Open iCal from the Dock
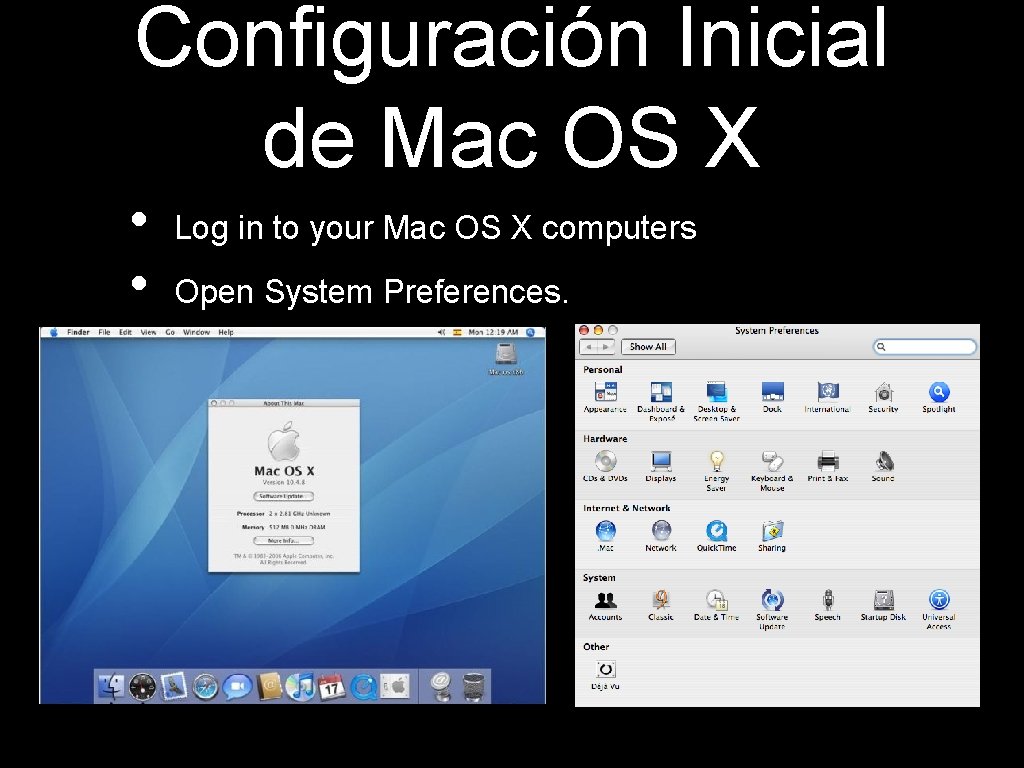The image size is (1024, 768). coord(331,687)
